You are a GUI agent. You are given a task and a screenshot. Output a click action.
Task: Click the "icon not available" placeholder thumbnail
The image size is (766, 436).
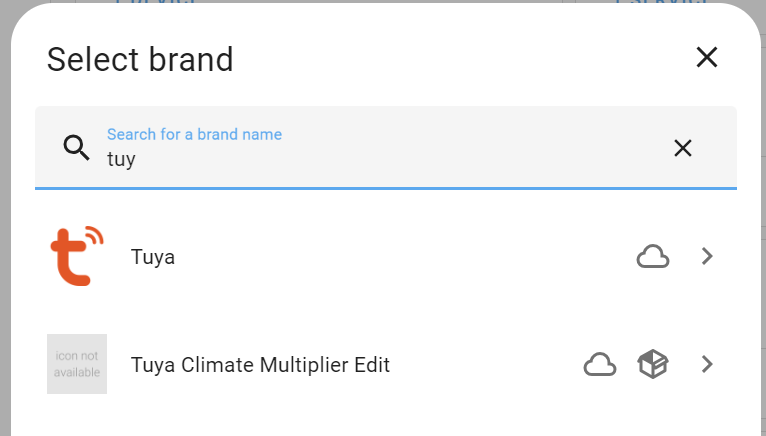tap(77, 364)
